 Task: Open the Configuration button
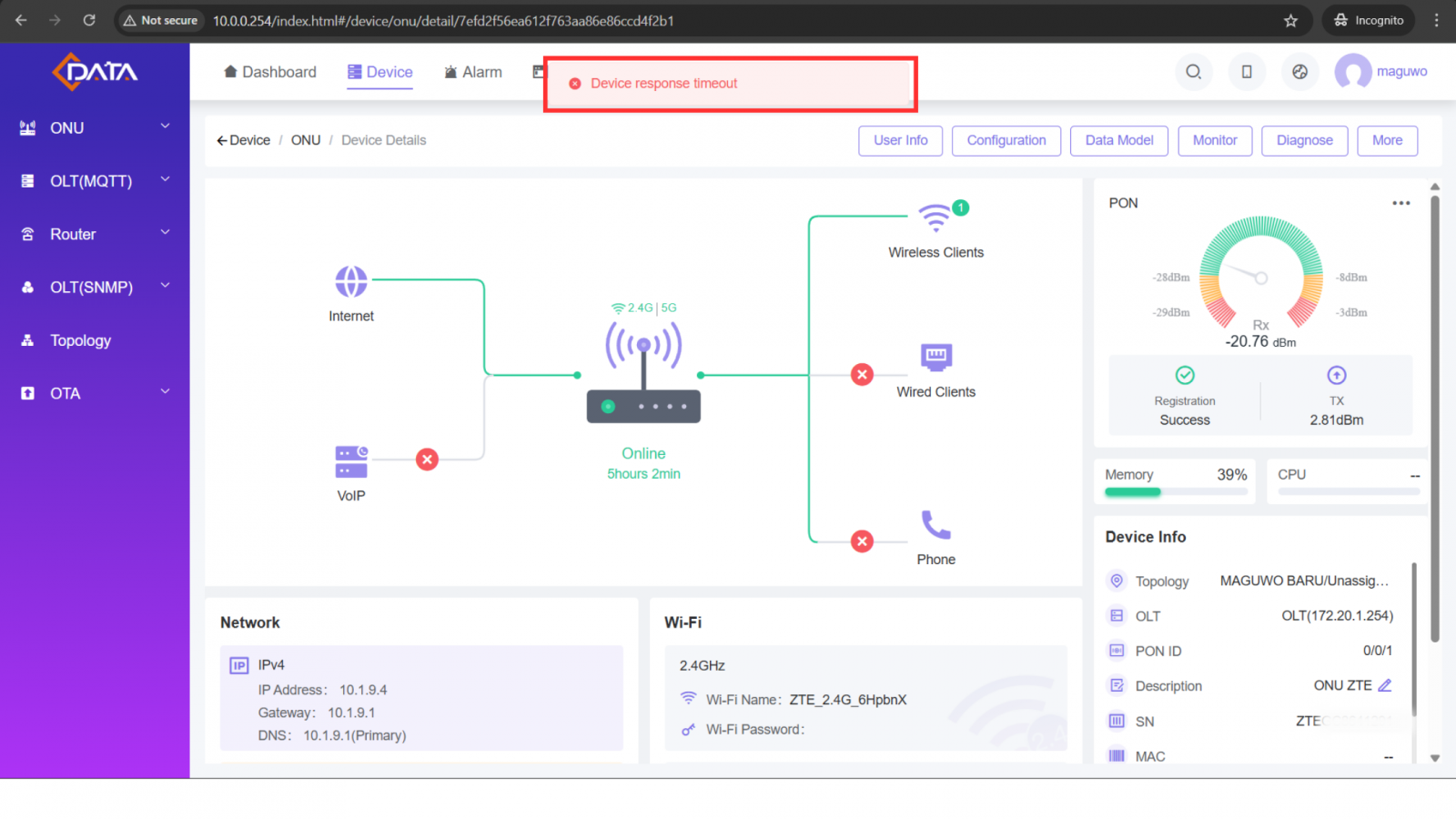tap(1006, 140)
